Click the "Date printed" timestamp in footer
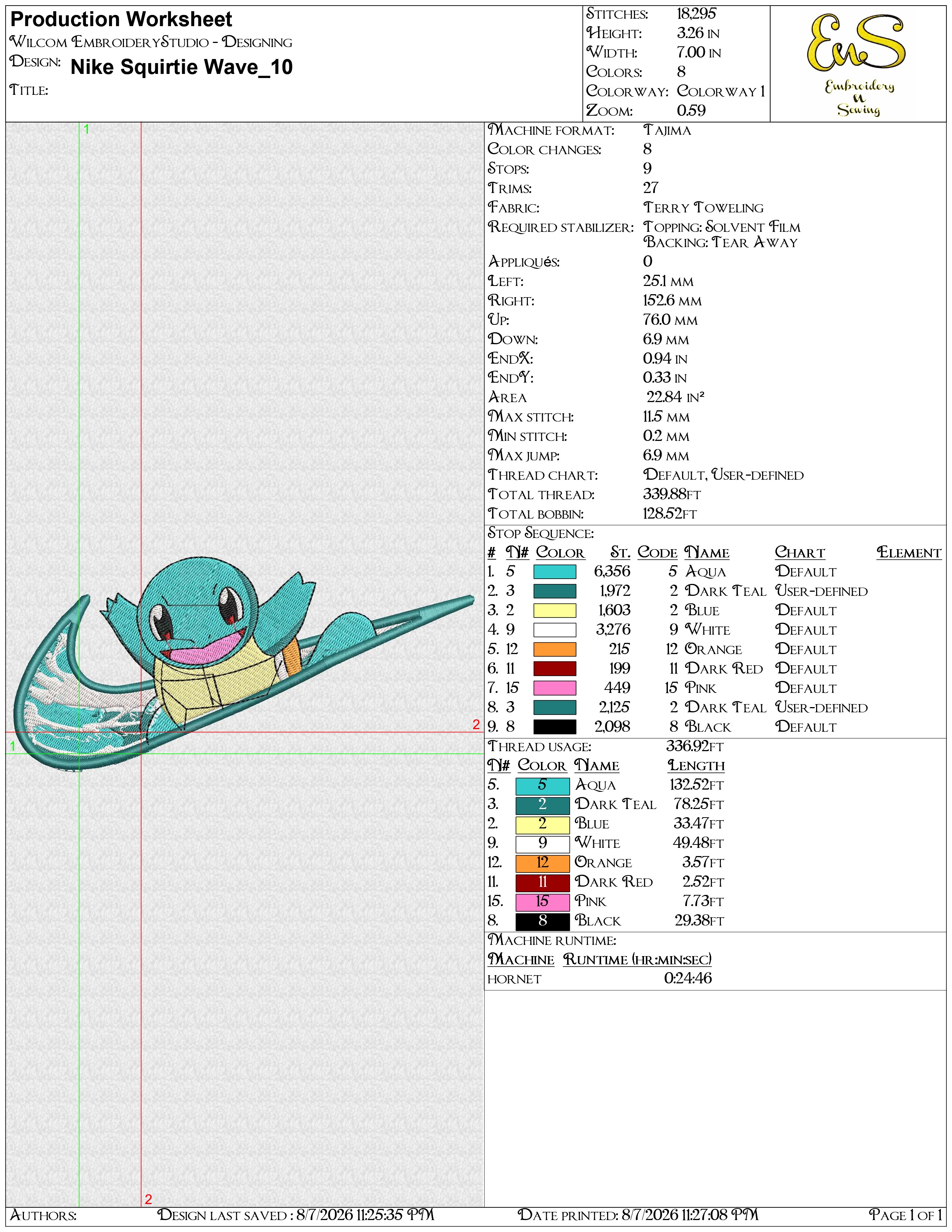The height and width of the screenshot is (1232, 952). 638,1216
